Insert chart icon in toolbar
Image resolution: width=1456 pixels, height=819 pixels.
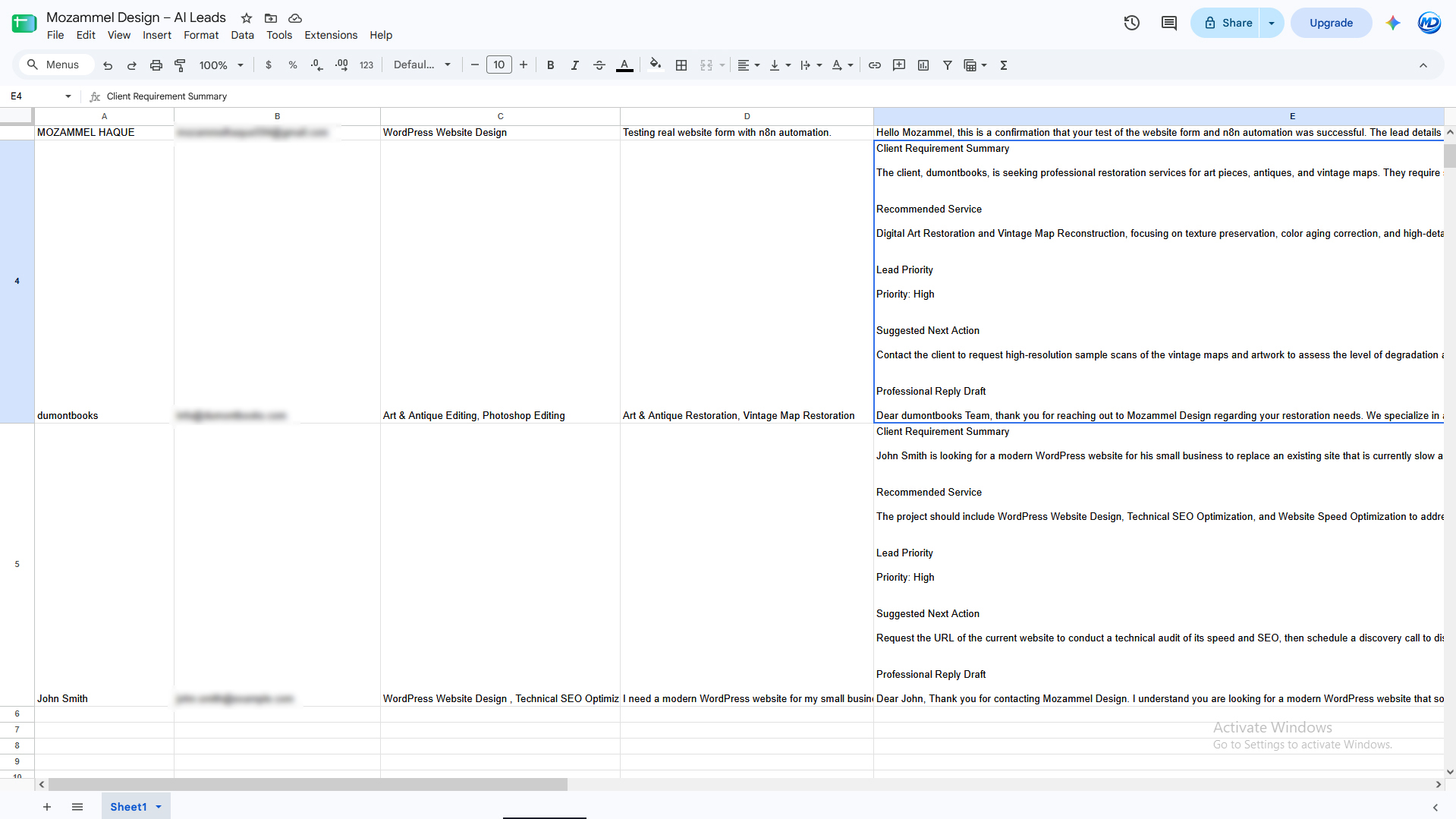(x=923, y=65)
